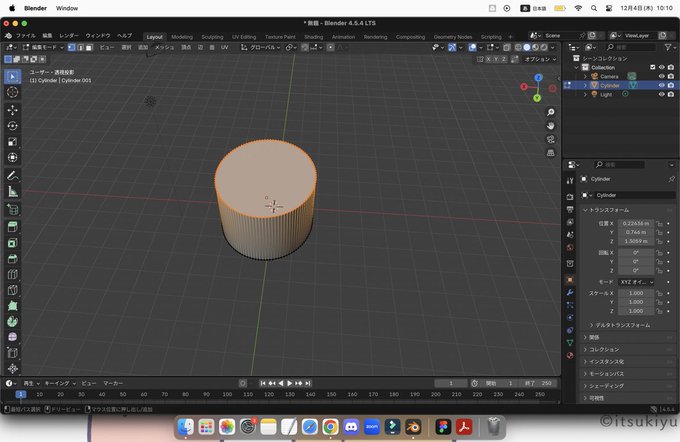Switch to the Shading workspace tab
The image size is (680, 442).
pyautogui.click(x=314, y=37)
